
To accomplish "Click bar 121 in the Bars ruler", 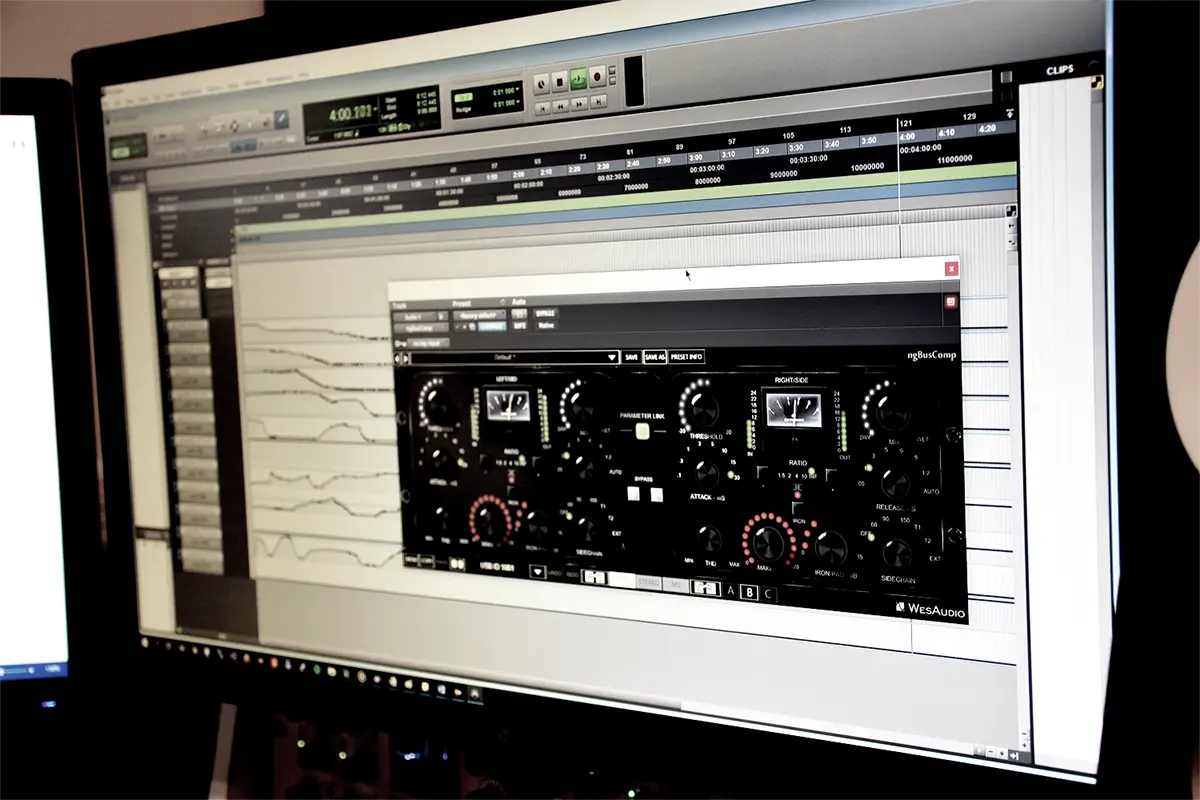I will tap(908, 122).
